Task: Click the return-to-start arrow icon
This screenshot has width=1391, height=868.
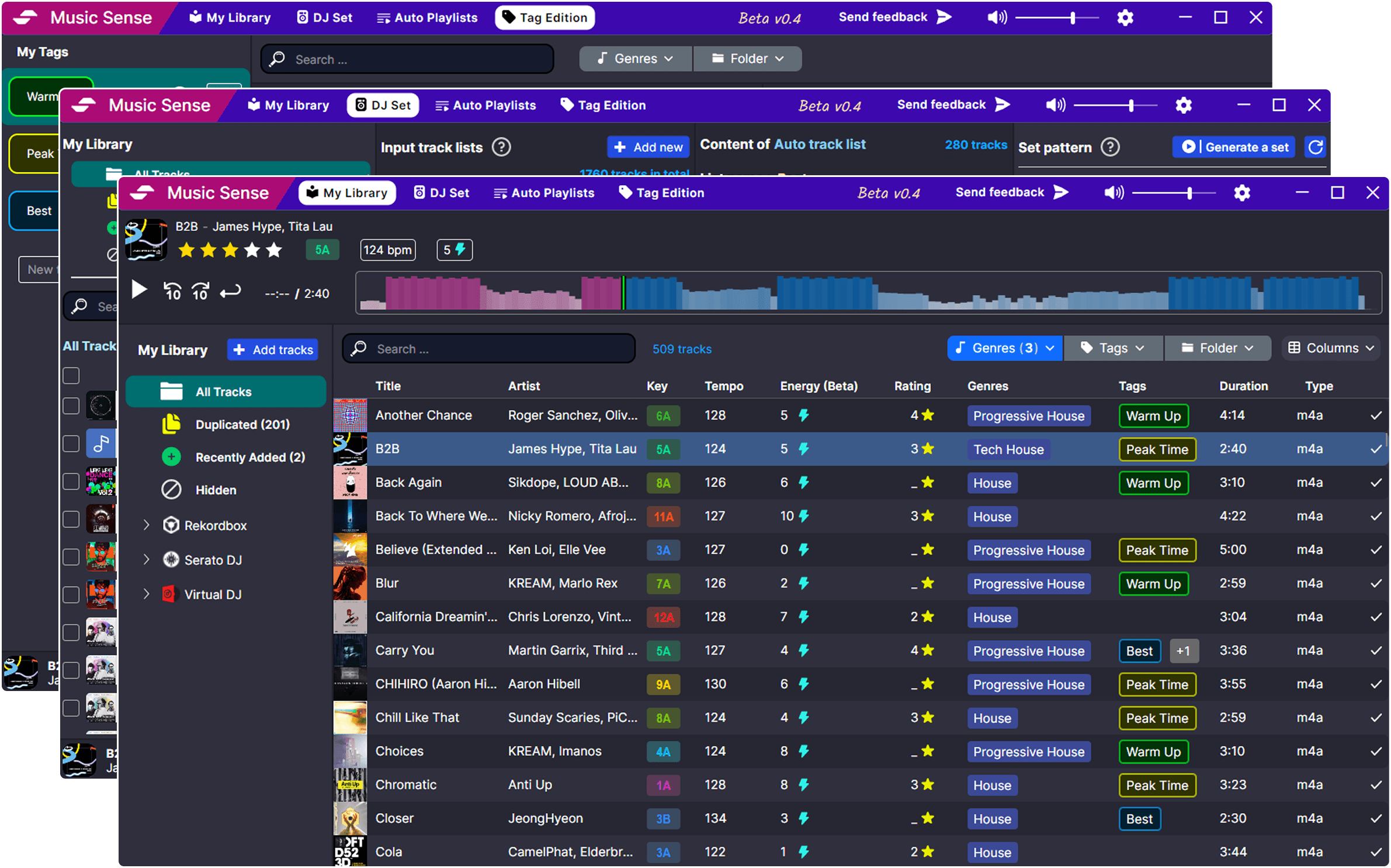Action: [x=230, y=290]
